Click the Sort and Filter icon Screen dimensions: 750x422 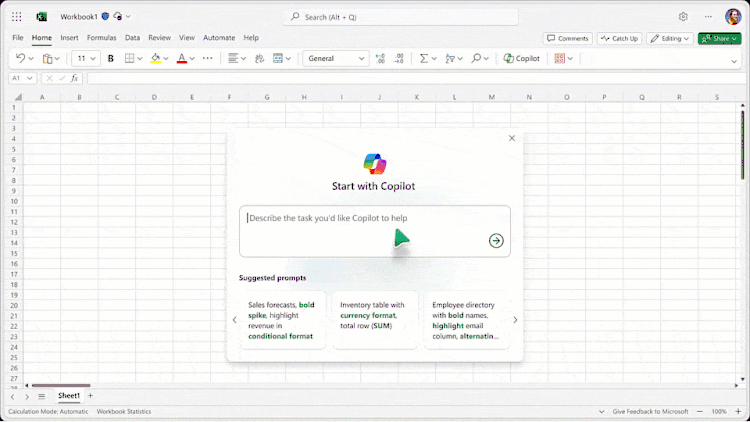point(450,58)
